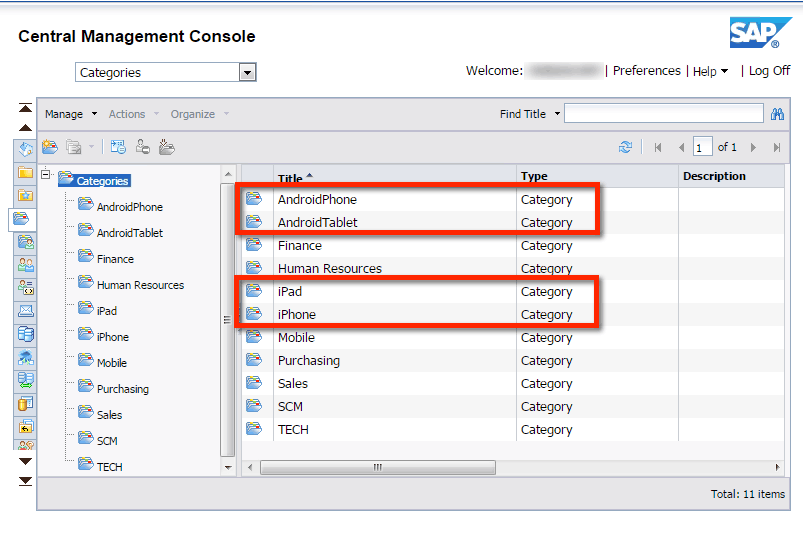Click the binoculars search icon
Viewport: 804px width, 539px height.
pos(777,114)
